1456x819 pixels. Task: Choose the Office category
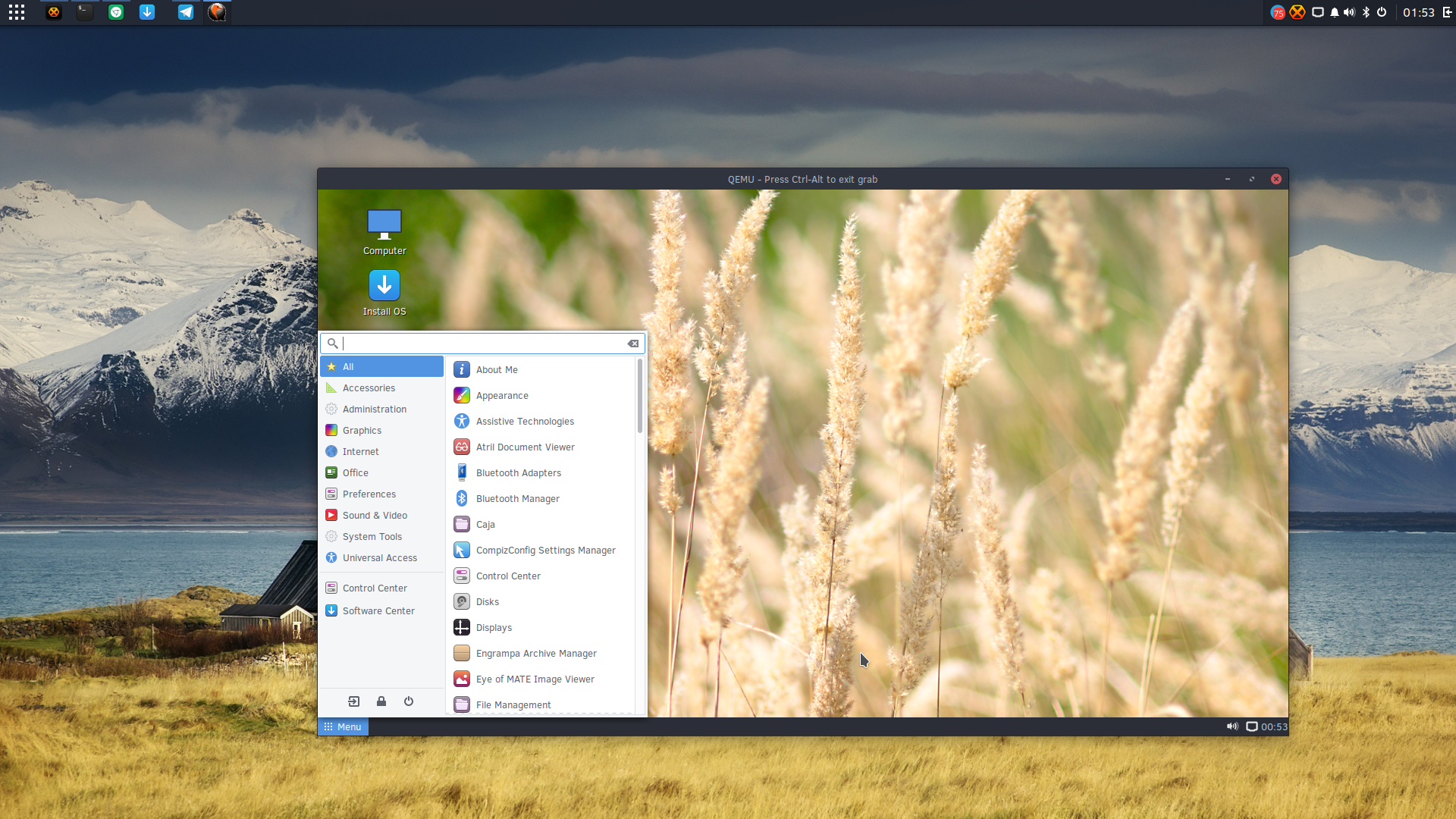pos(381,472)
